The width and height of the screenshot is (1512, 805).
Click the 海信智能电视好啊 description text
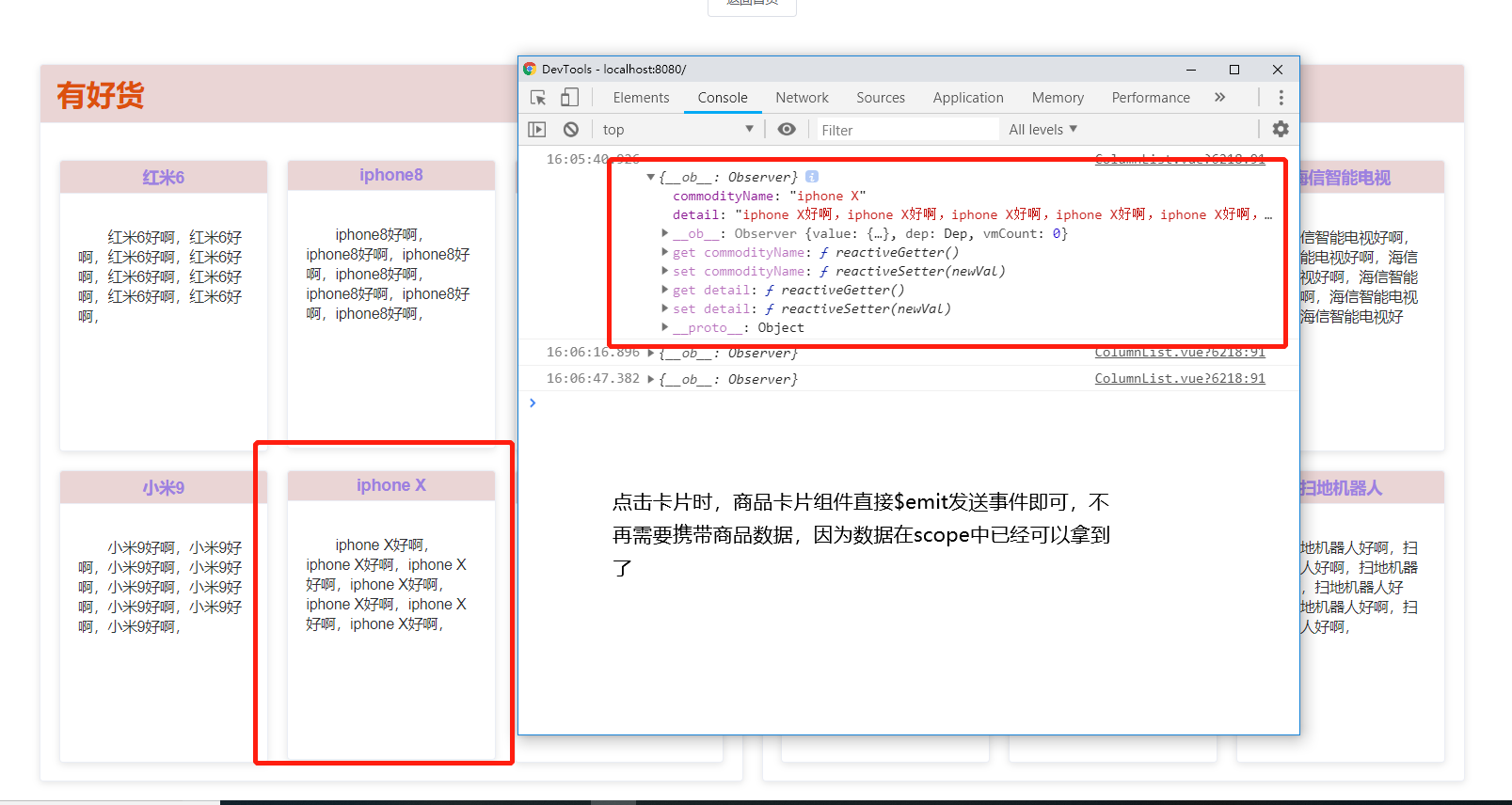[x=1360, y=276]
